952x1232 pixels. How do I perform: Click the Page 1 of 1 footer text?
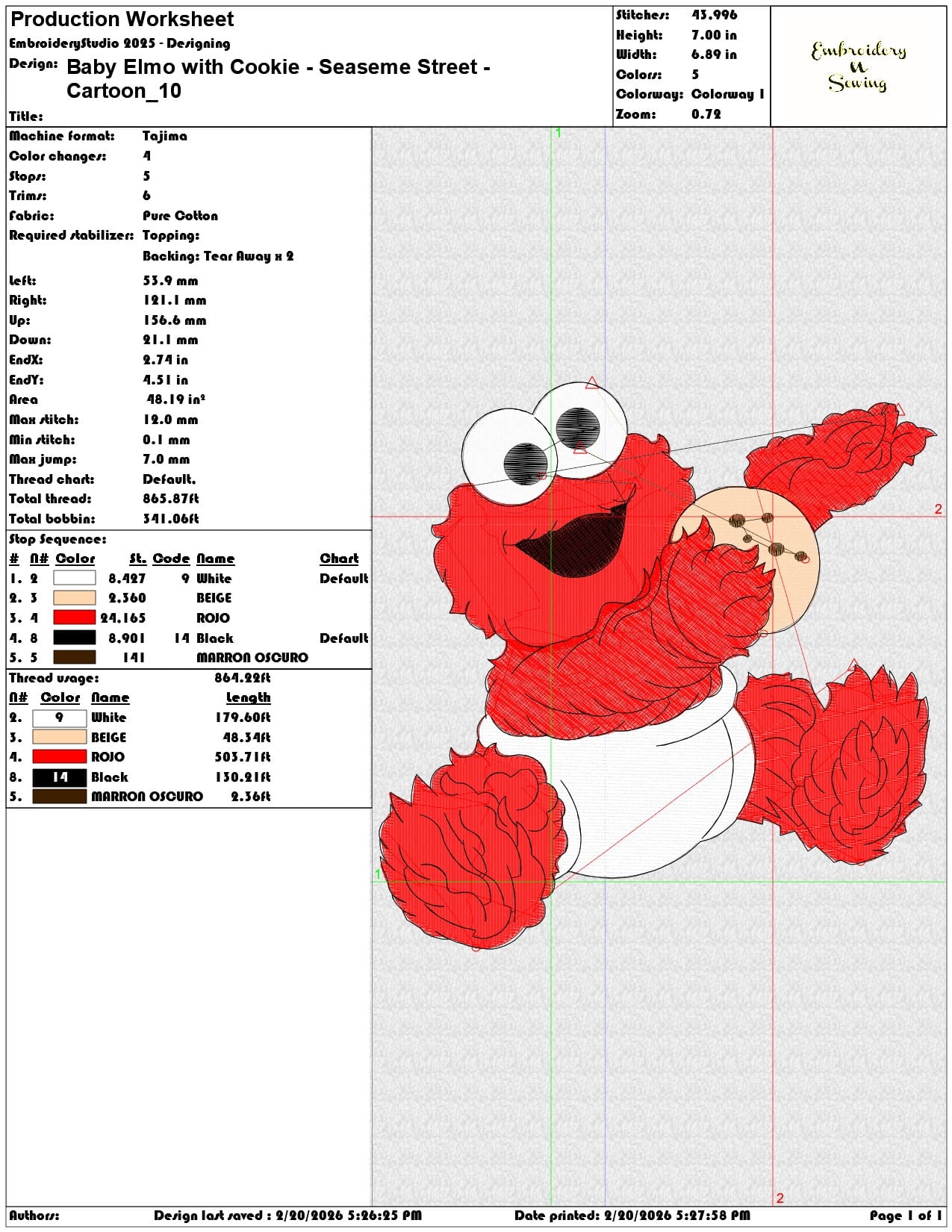point(906,1216)
